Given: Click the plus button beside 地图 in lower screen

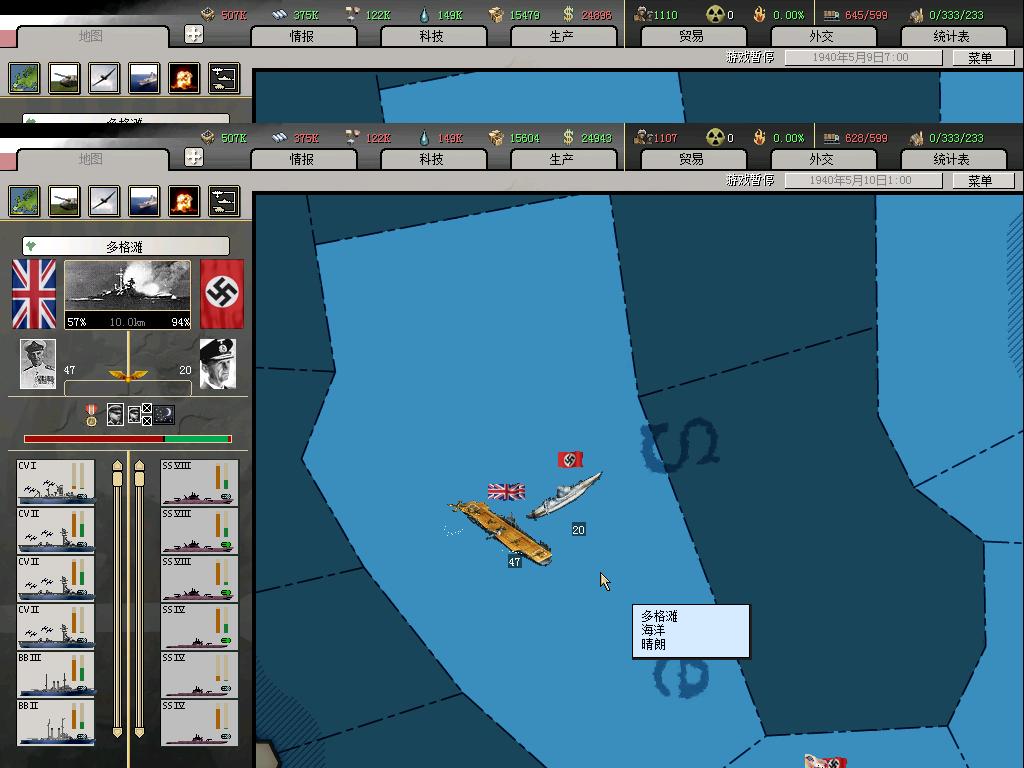Looking at the screenshot, I should (x=194, y=157).
